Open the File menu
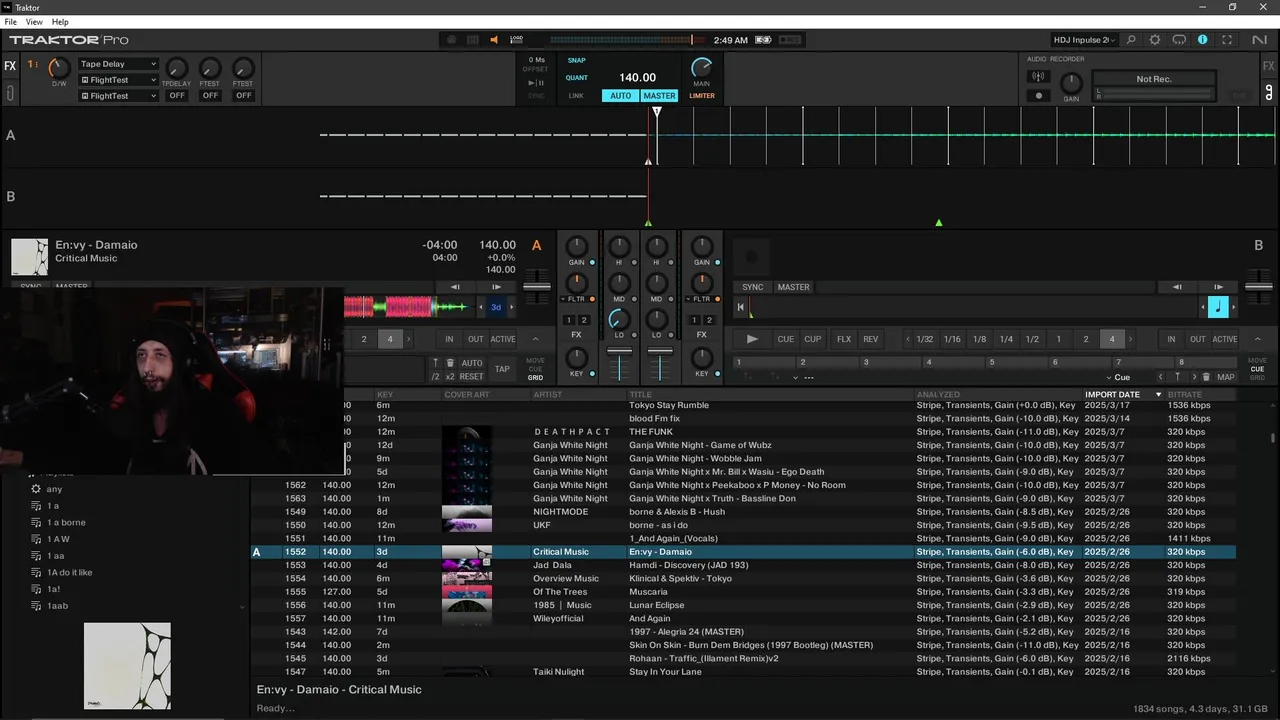Viewport: 1280px width, 720px height. 10,22
